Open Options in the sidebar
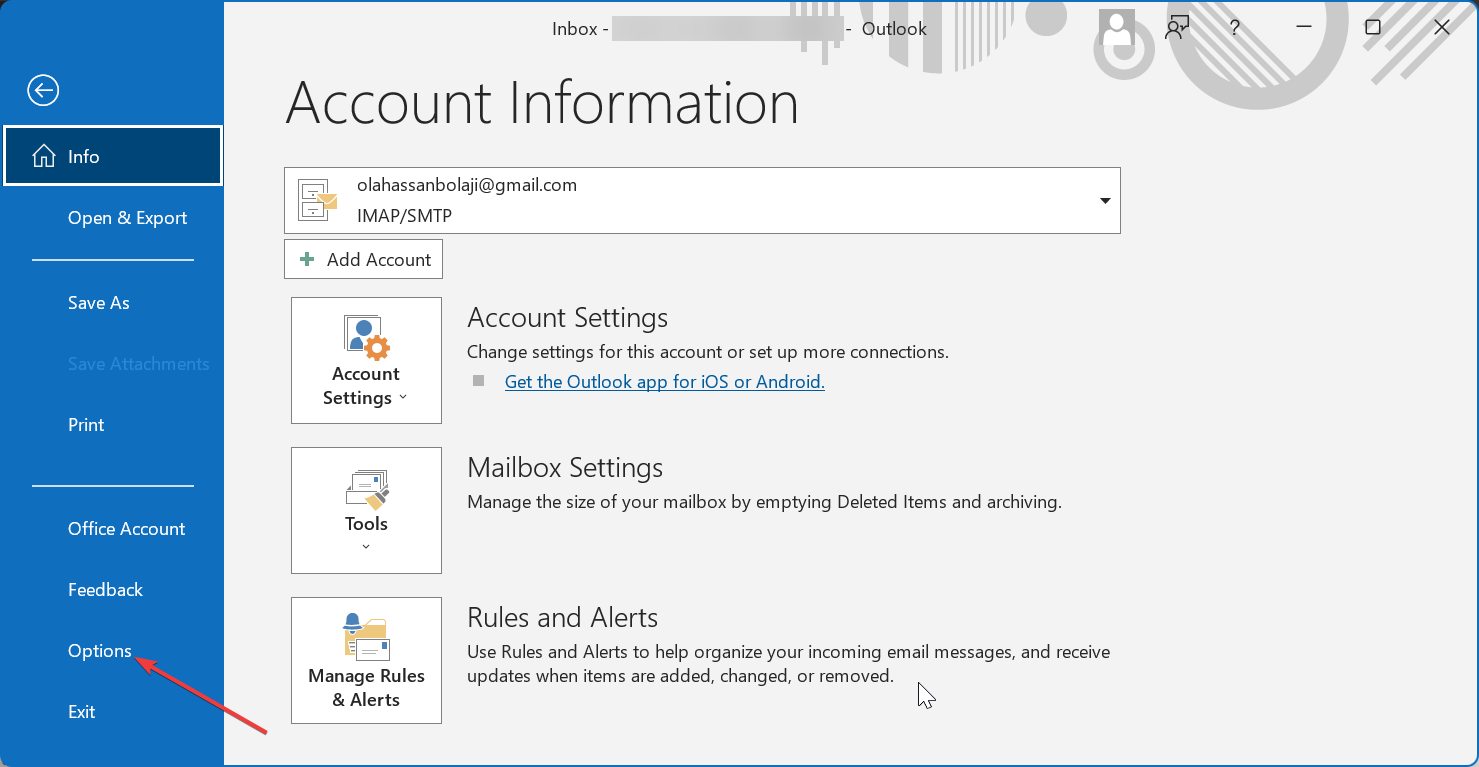1479x767 pixels. (100, 651)
